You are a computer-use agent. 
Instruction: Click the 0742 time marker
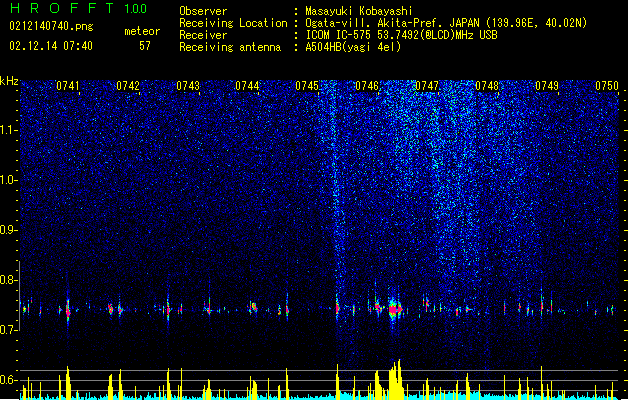[128, 86]
